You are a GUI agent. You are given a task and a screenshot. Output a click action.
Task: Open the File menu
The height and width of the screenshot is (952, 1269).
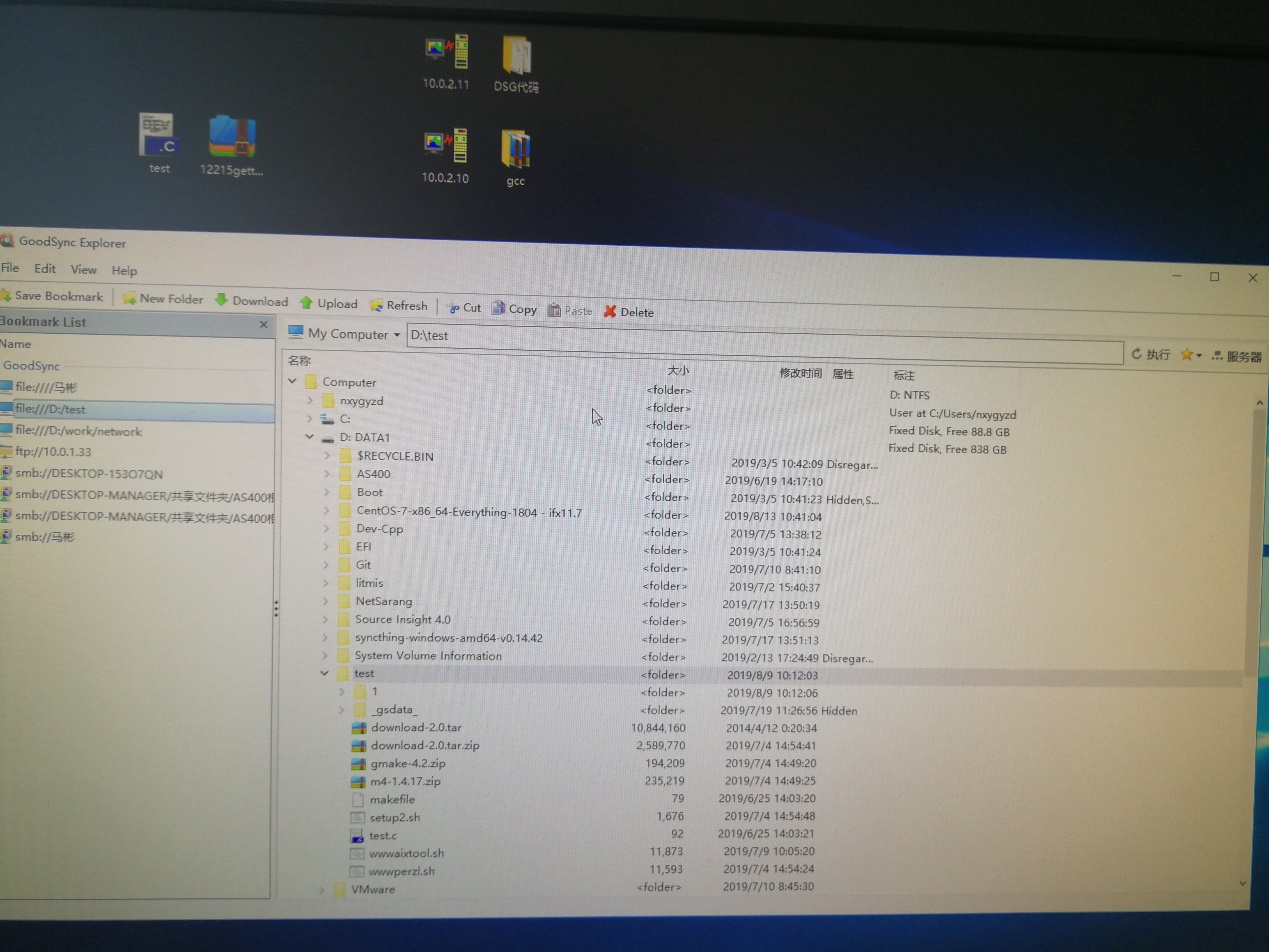pos(10,268)
